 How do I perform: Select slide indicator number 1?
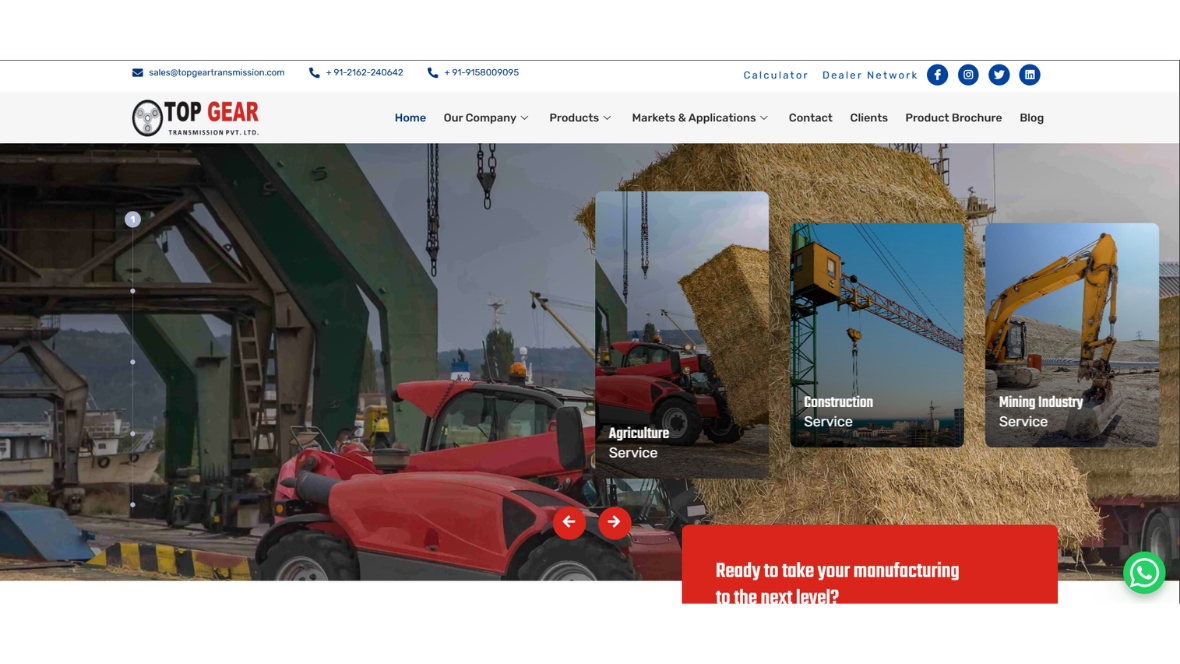point(132,219)
